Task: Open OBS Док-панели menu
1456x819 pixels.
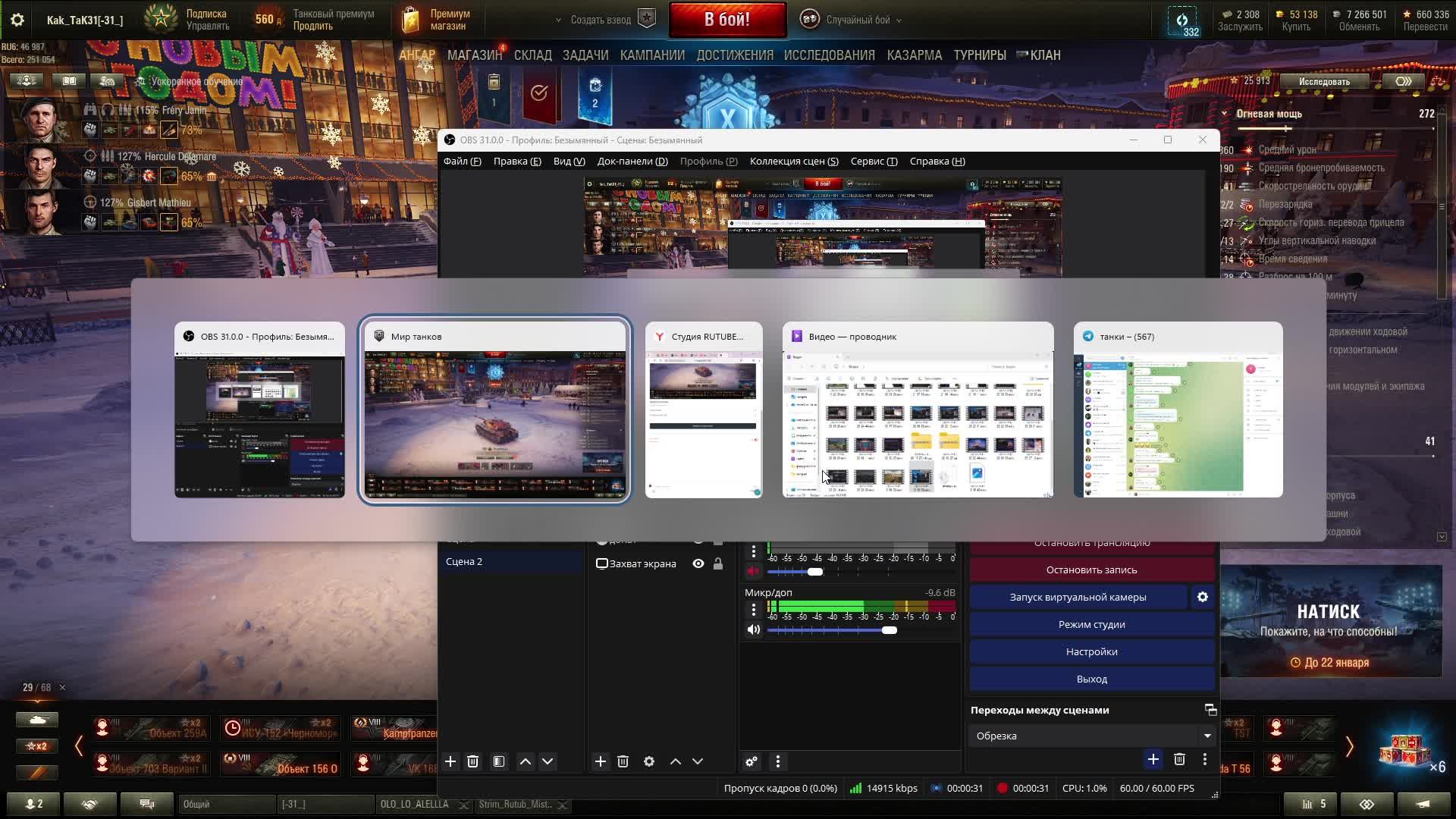Action: pyautogui.click(x=632, y=161)
